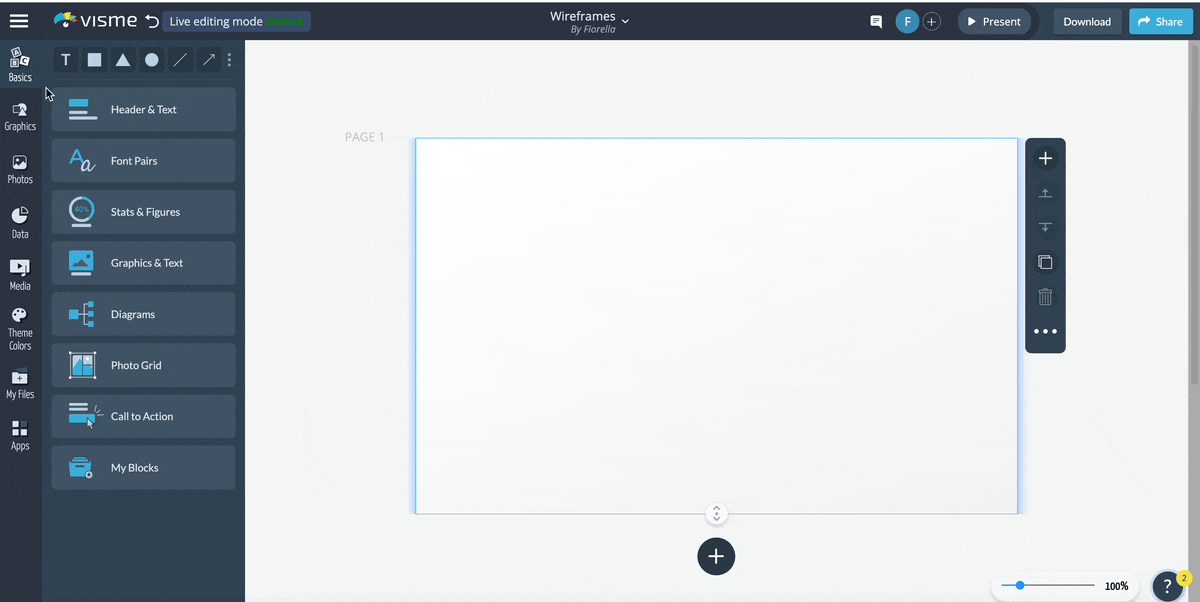1200x602 pixels.
Task: Click the Share button
Action: [x=1160, y=20]
